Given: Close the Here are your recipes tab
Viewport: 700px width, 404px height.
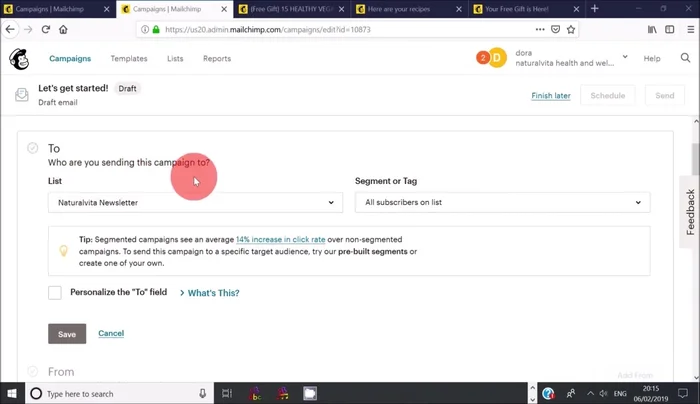Looking at the screenshot, I should (459, 9).
